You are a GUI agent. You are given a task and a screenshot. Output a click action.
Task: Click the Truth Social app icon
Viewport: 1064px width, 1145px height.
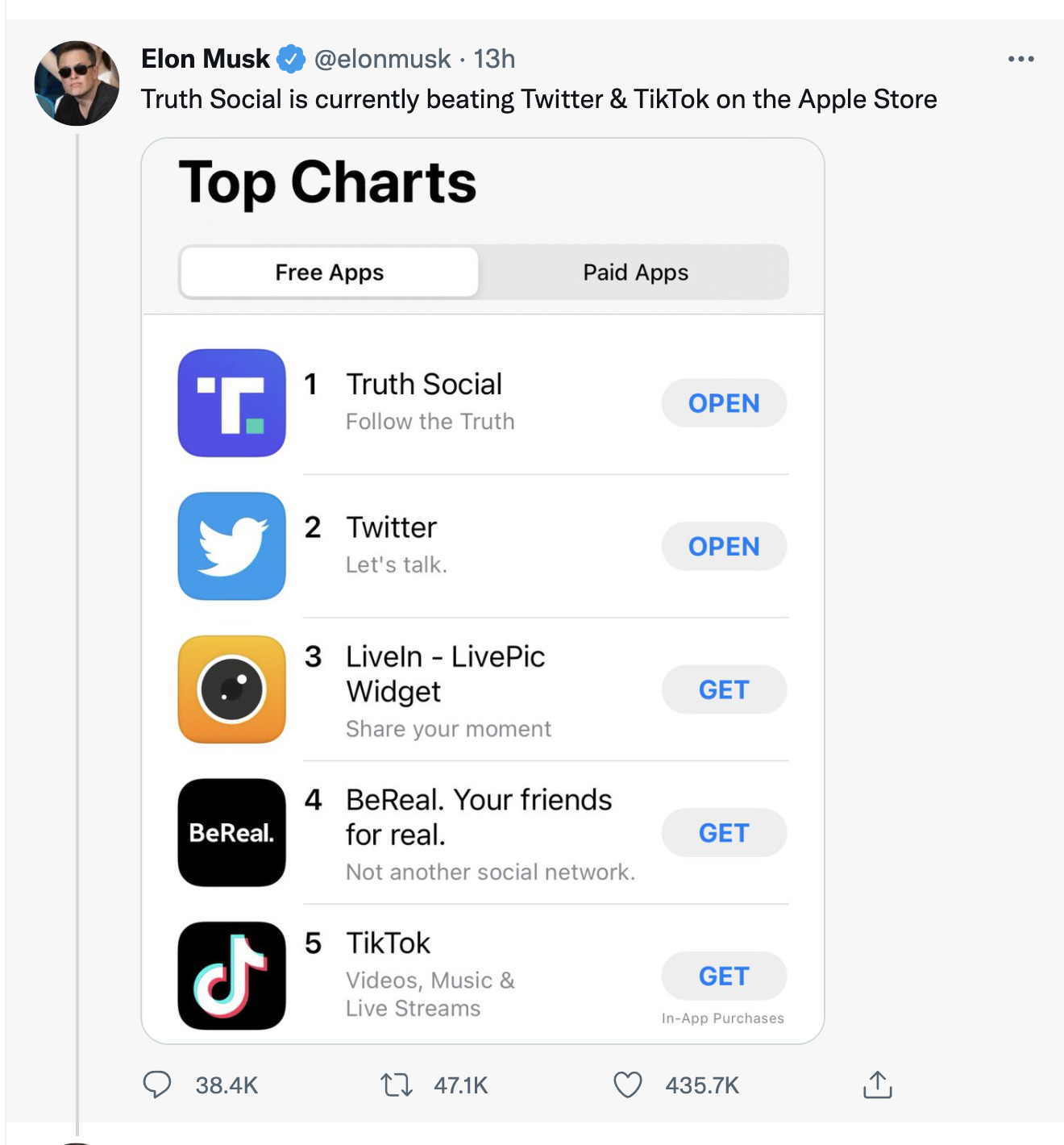(x=232, y=403)
